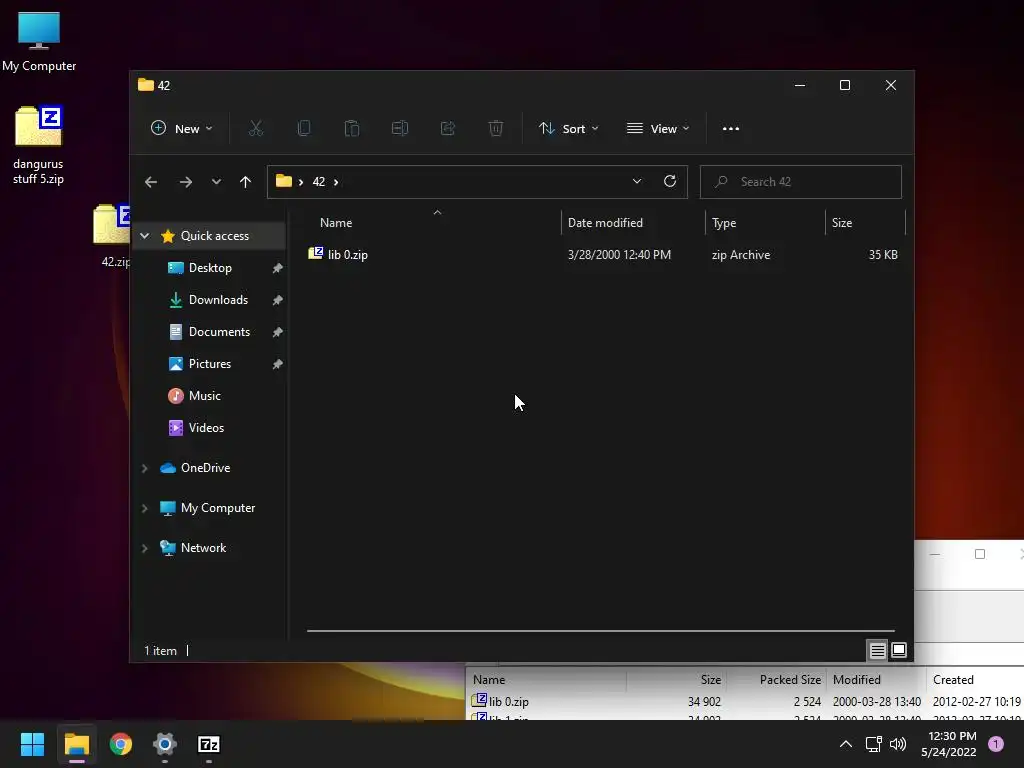Open the clock and date flyout
Screen dimensions: 1024x768
[949, 744]
